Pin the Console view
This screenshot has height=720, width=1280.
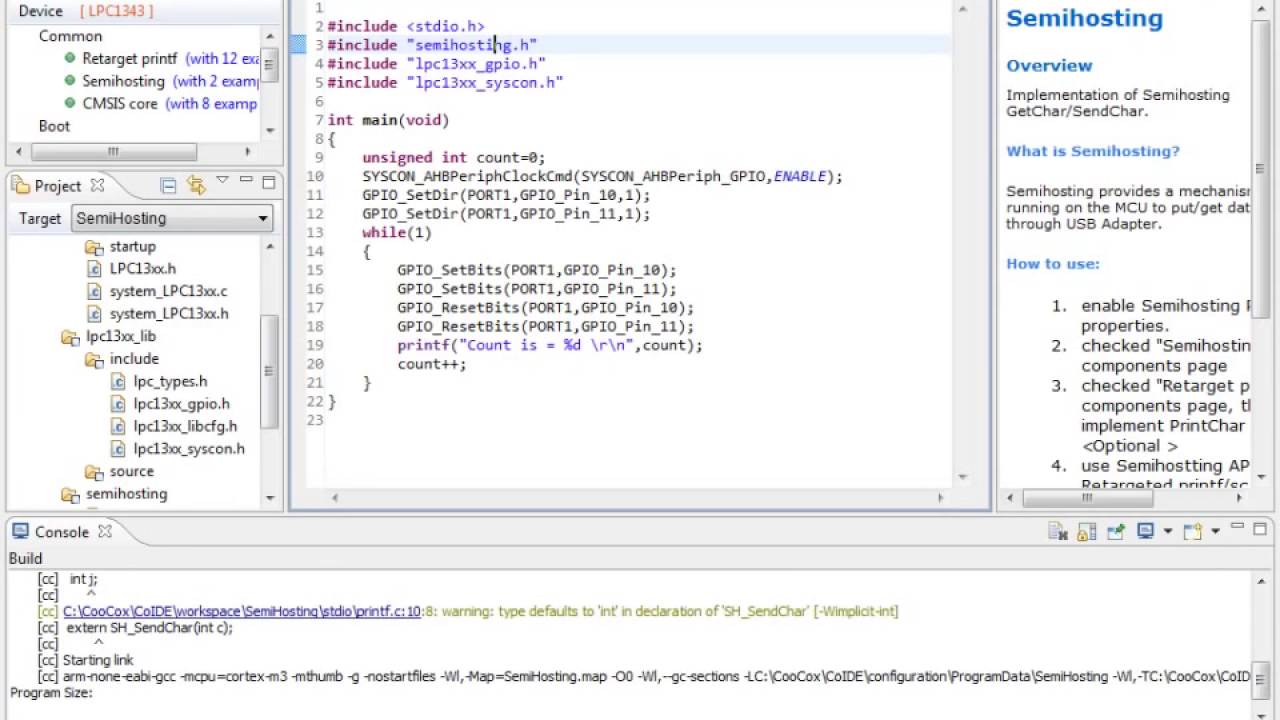pyautogui.click(x=1116, y=532)
